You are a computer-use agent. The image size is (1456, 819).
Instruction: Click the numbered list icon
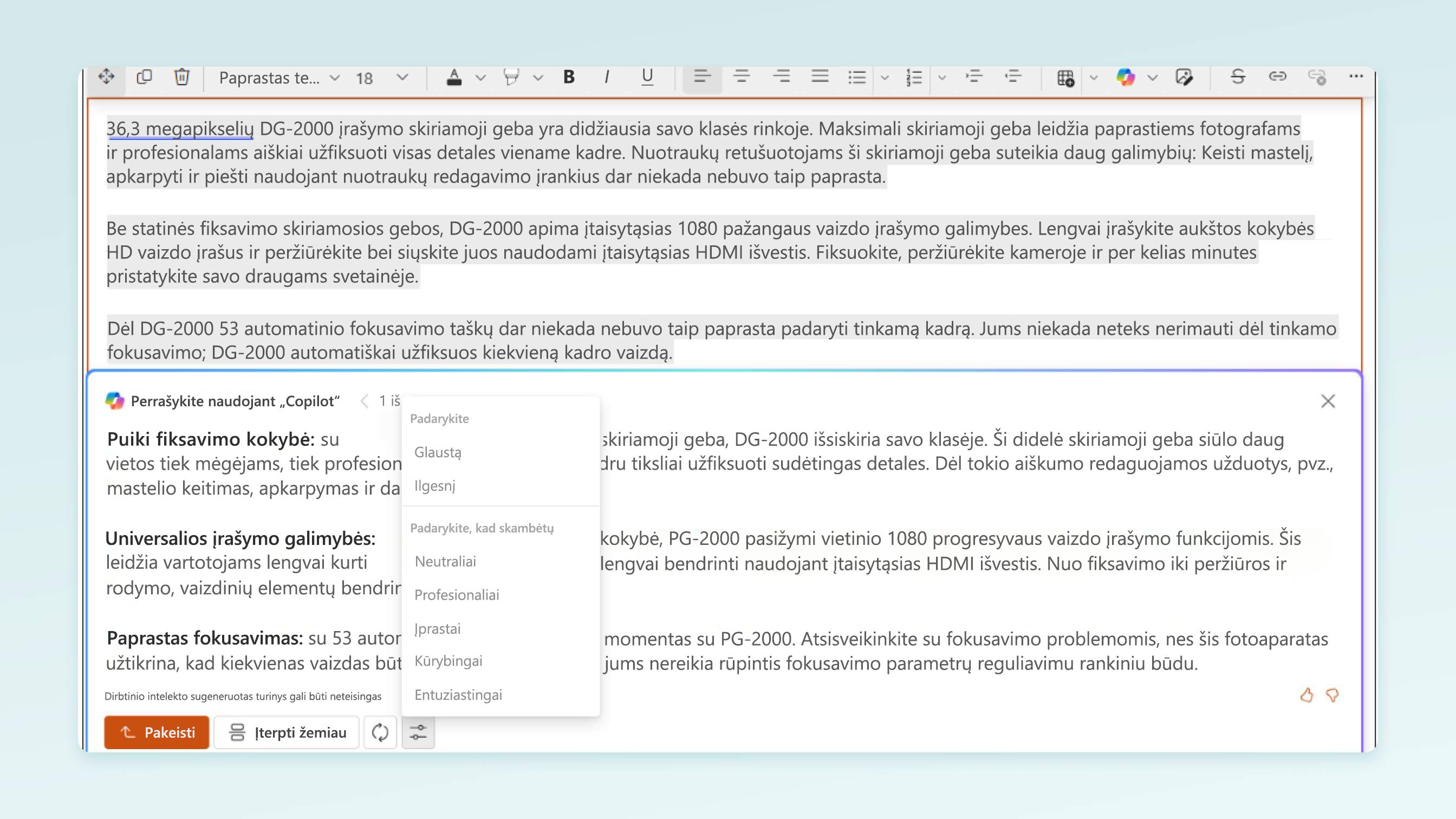click(x=913, y=77)
